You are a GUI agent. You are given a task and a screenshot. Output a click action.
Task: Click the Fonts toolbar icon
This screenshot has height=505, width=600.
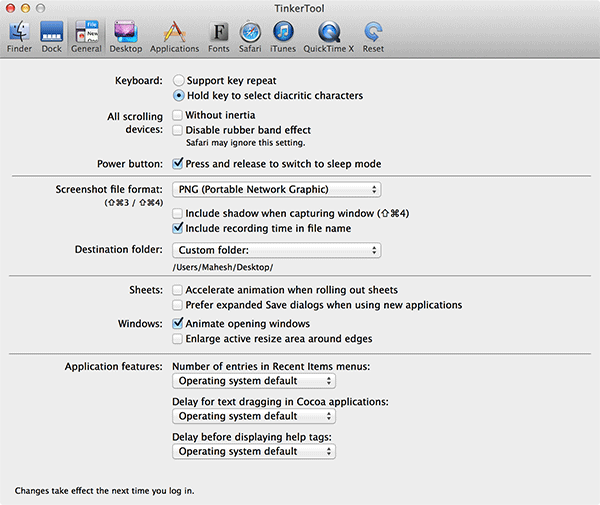[x=218, y=35]
